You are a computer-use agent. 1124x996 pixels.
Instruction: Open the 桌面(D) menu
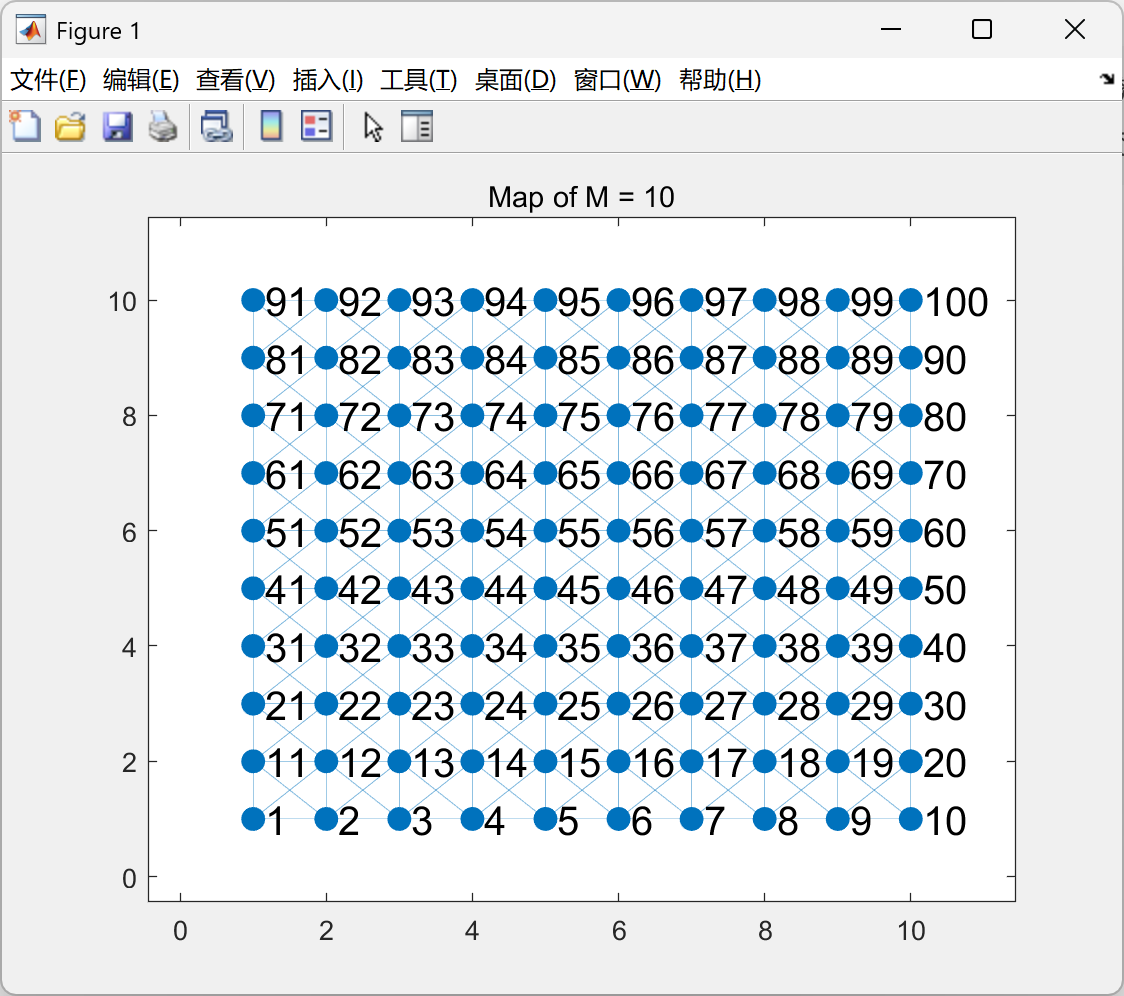point(515,80)
